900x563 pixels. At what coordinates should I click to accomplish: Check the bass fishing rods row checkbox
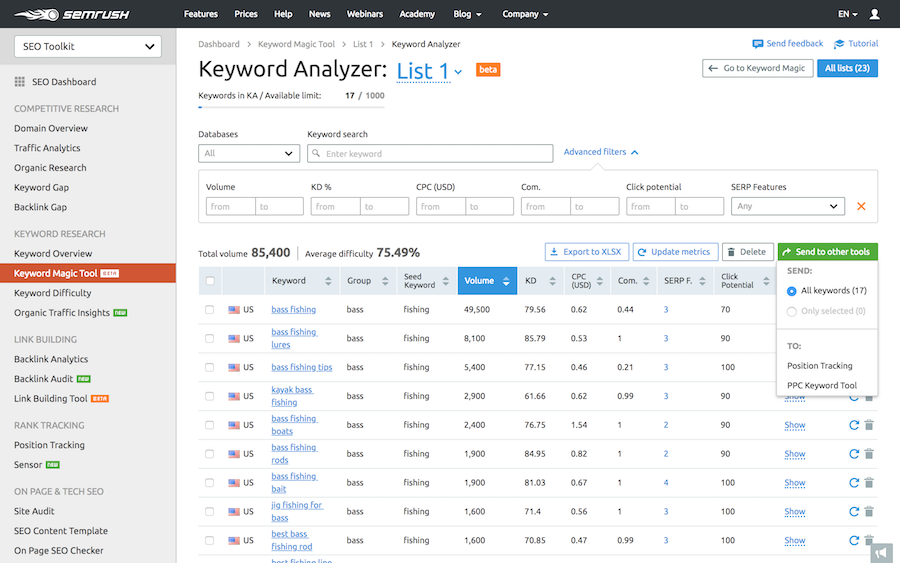[210, 453]
